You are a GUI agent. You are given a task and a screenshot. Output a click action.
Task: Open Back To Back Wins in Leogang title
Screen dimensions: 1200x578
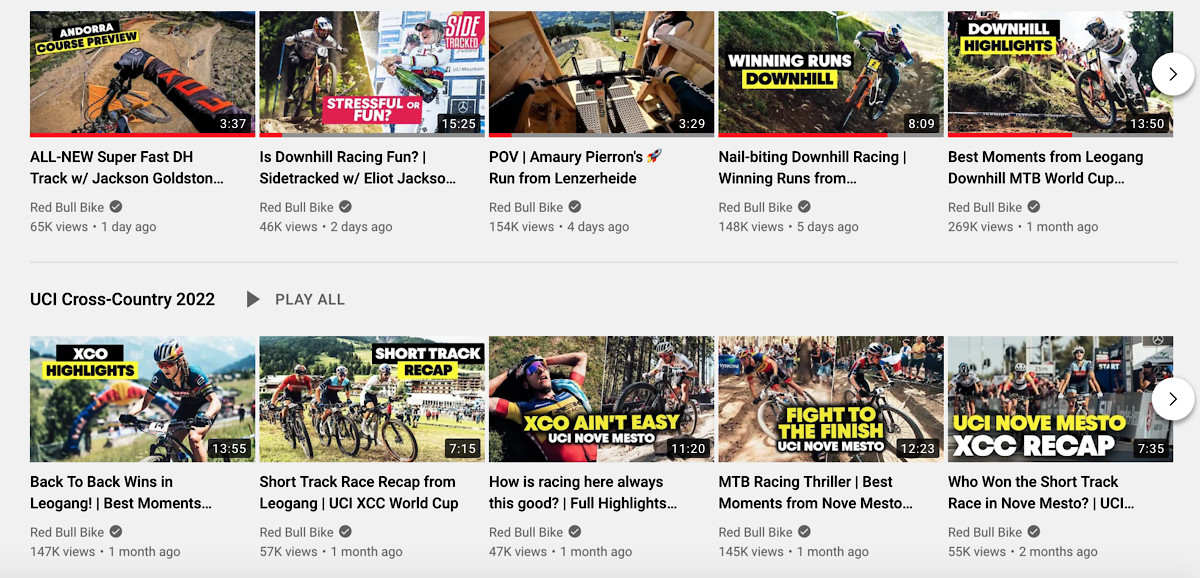(121, 492)
